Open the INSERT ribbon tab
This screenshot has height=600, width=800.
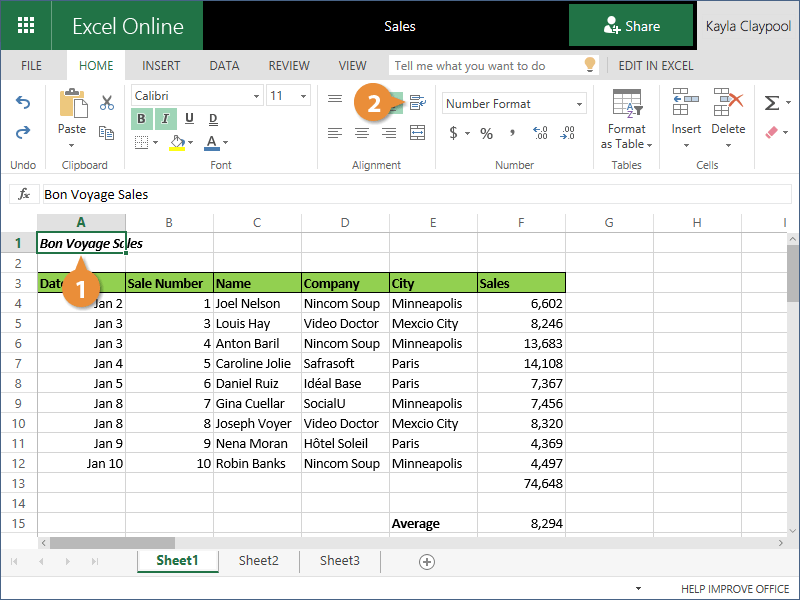(x=161, y=66)
